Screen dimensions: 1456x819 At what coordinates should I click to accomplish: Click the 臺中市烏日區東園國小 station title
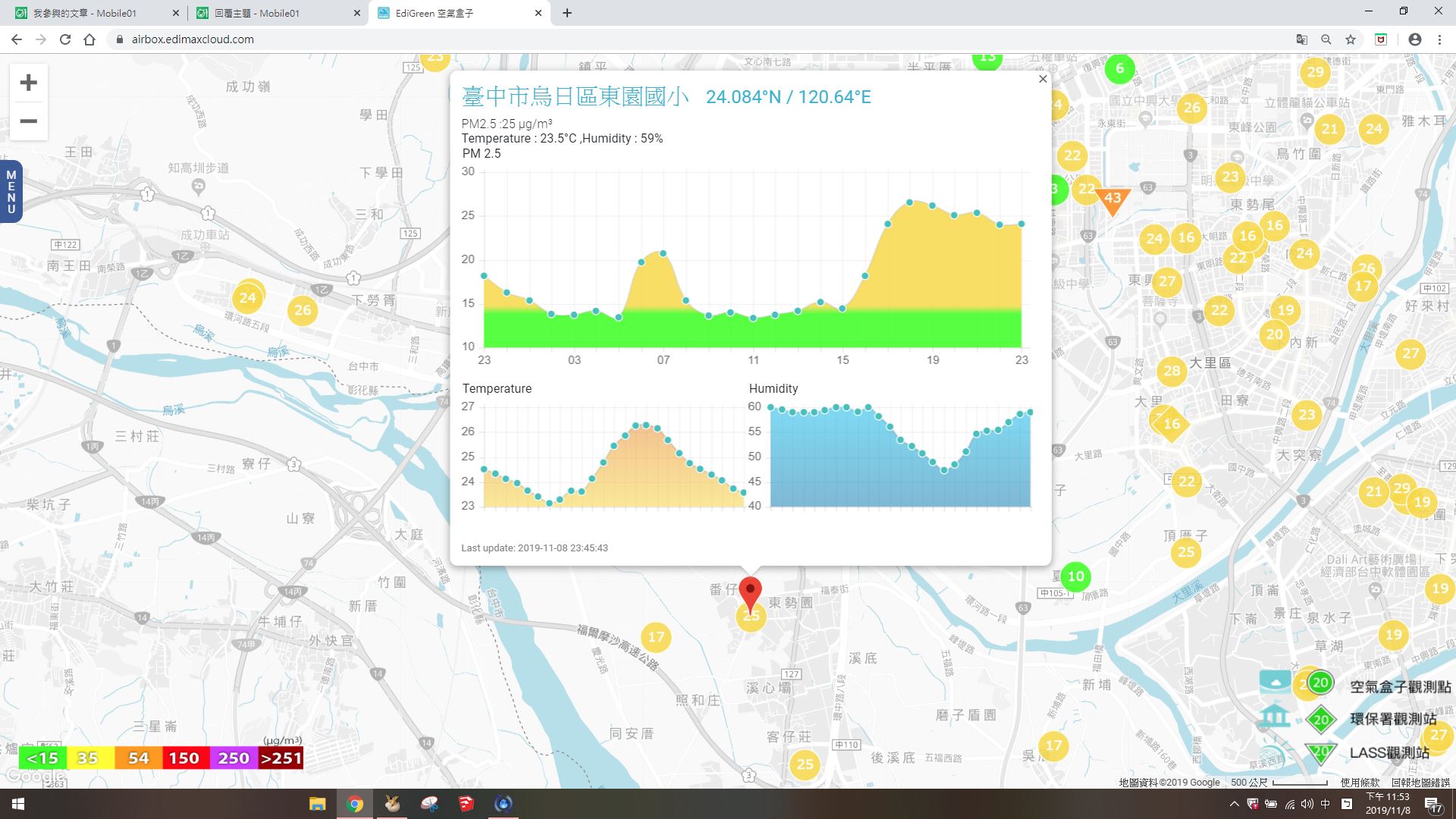click(x=576, y=96)
